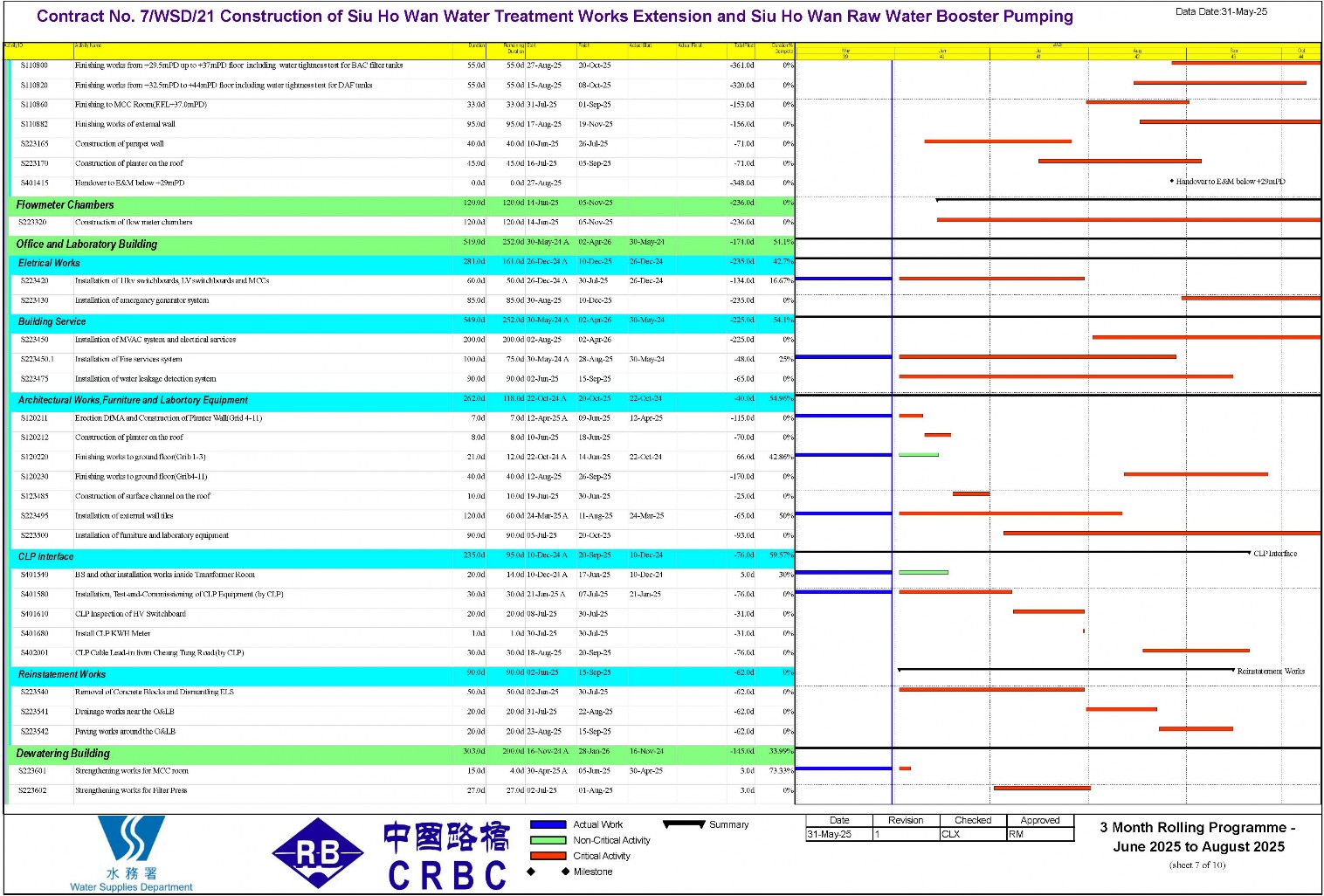Click activity ID S223170
The width and height of the screenshot is (1324, 896).
(34, 163)
